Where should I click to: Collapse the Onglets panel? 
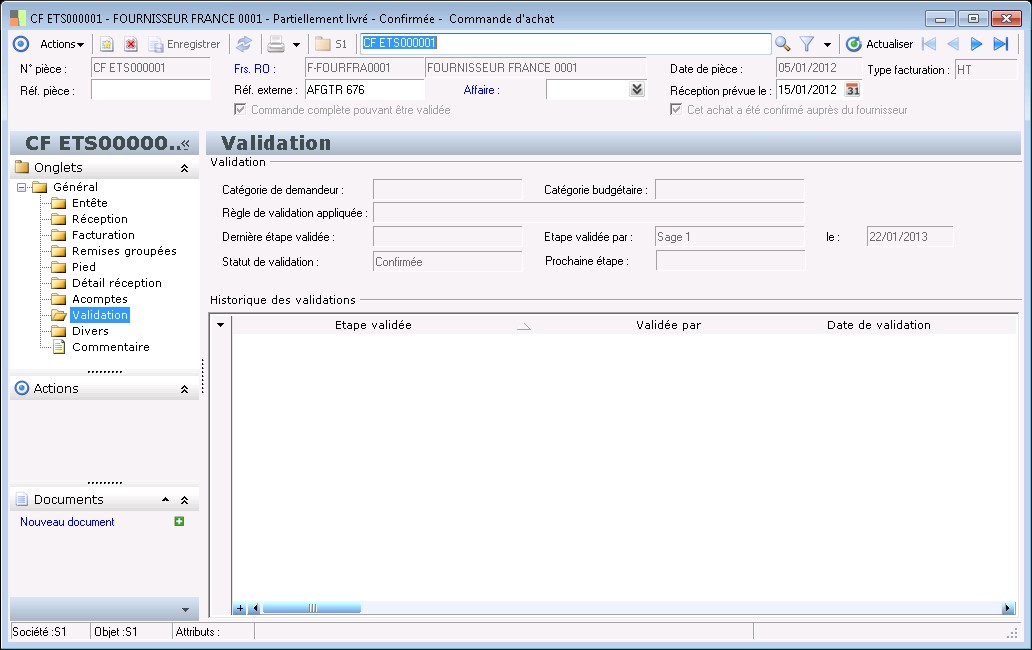tap(184, 168)
